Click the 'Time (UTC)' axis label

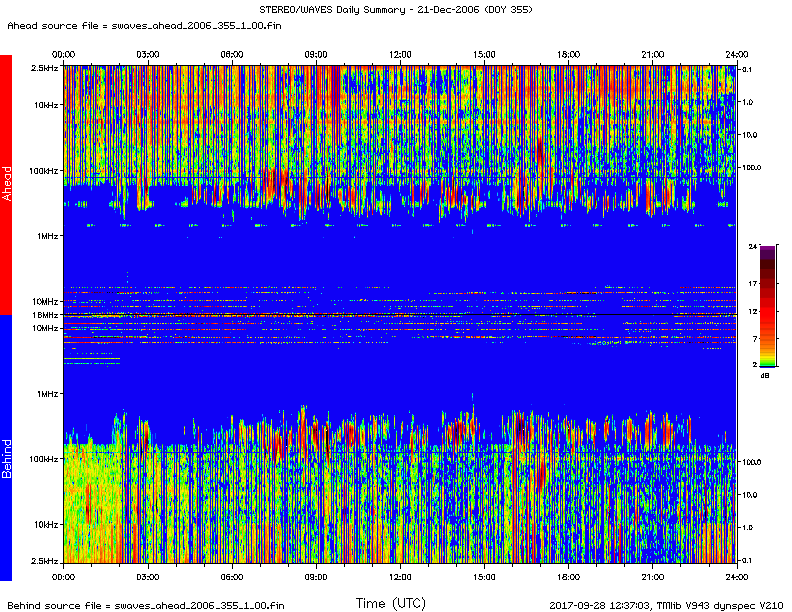[390, 603]
